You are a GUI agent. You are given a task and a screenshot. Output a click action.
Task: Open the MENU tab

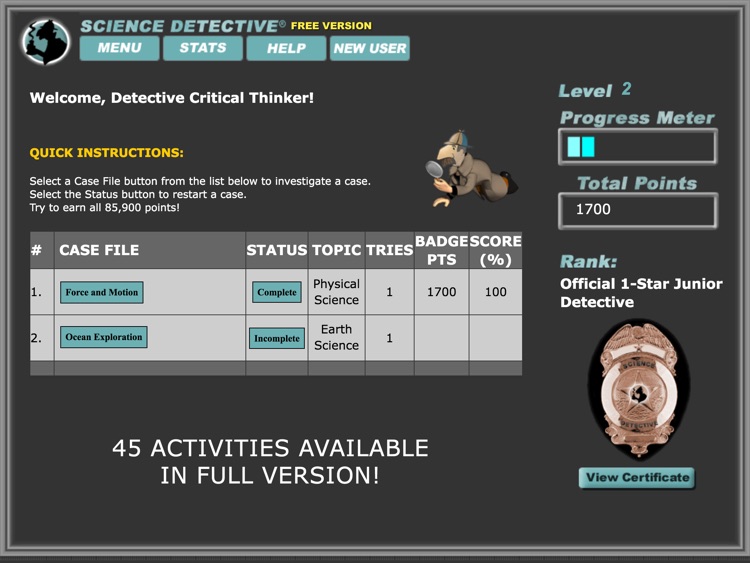tap(120, 48)
